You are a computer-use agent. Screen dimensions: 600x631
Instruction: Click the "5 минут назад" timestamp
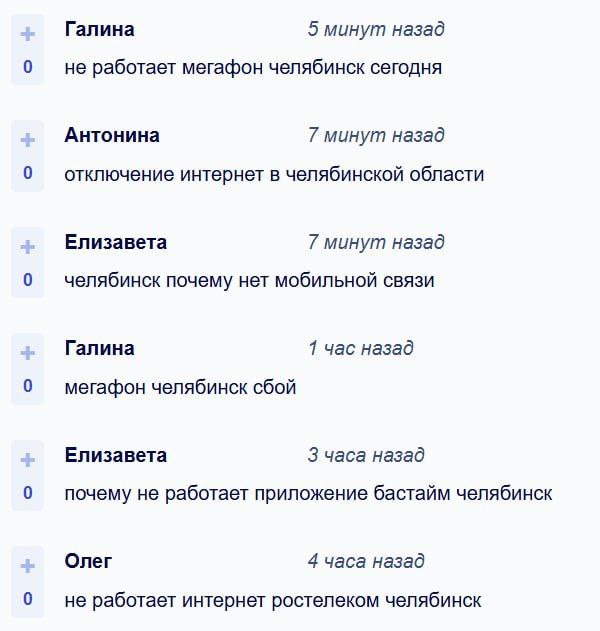pos(376,29)
